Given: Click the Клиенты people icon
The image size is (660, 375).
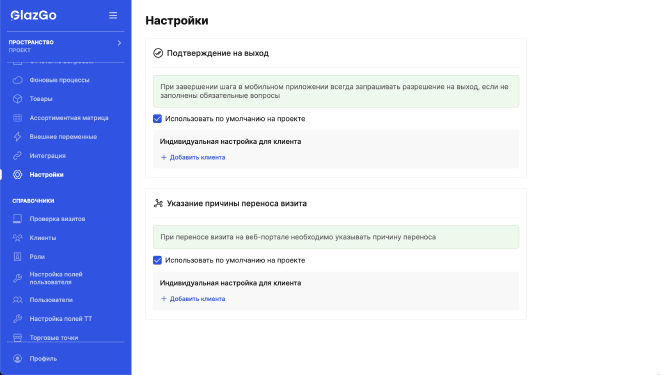Looking at the screenshot, I should coord(17,238).
